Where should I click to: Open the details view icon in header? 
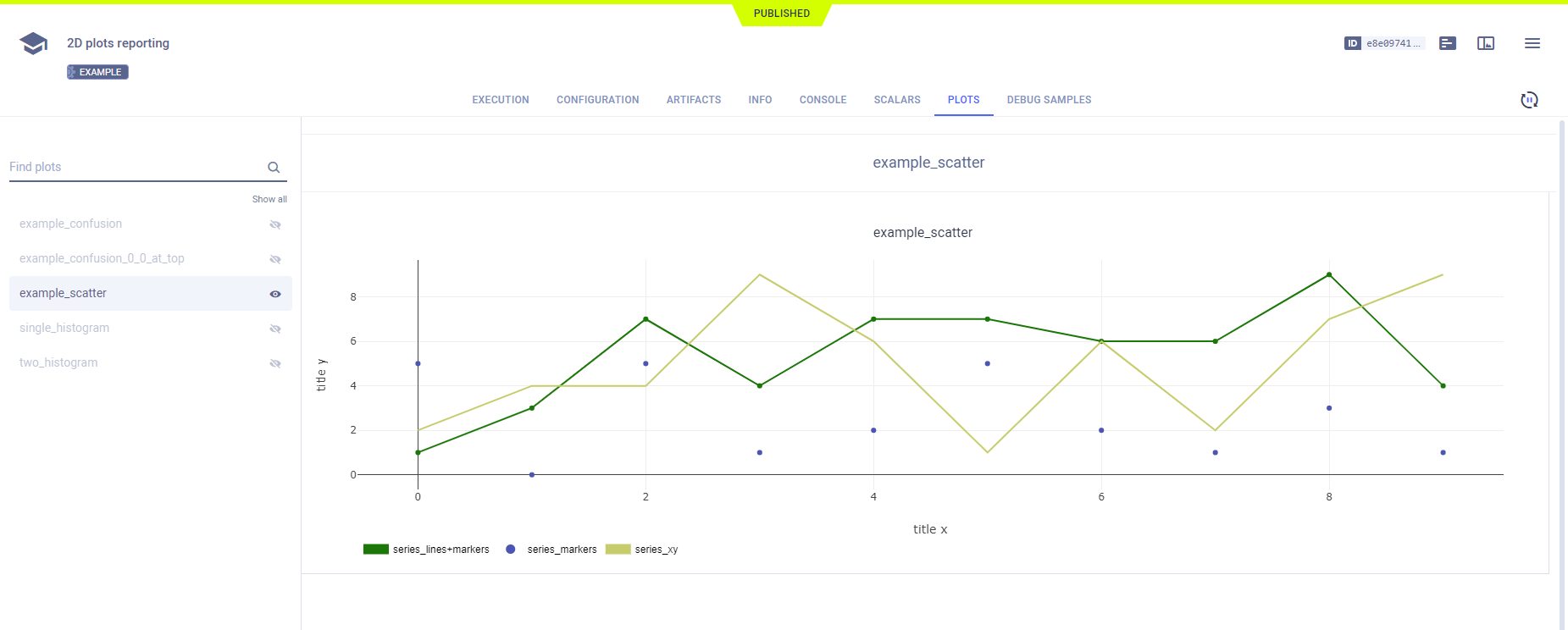1448,43
